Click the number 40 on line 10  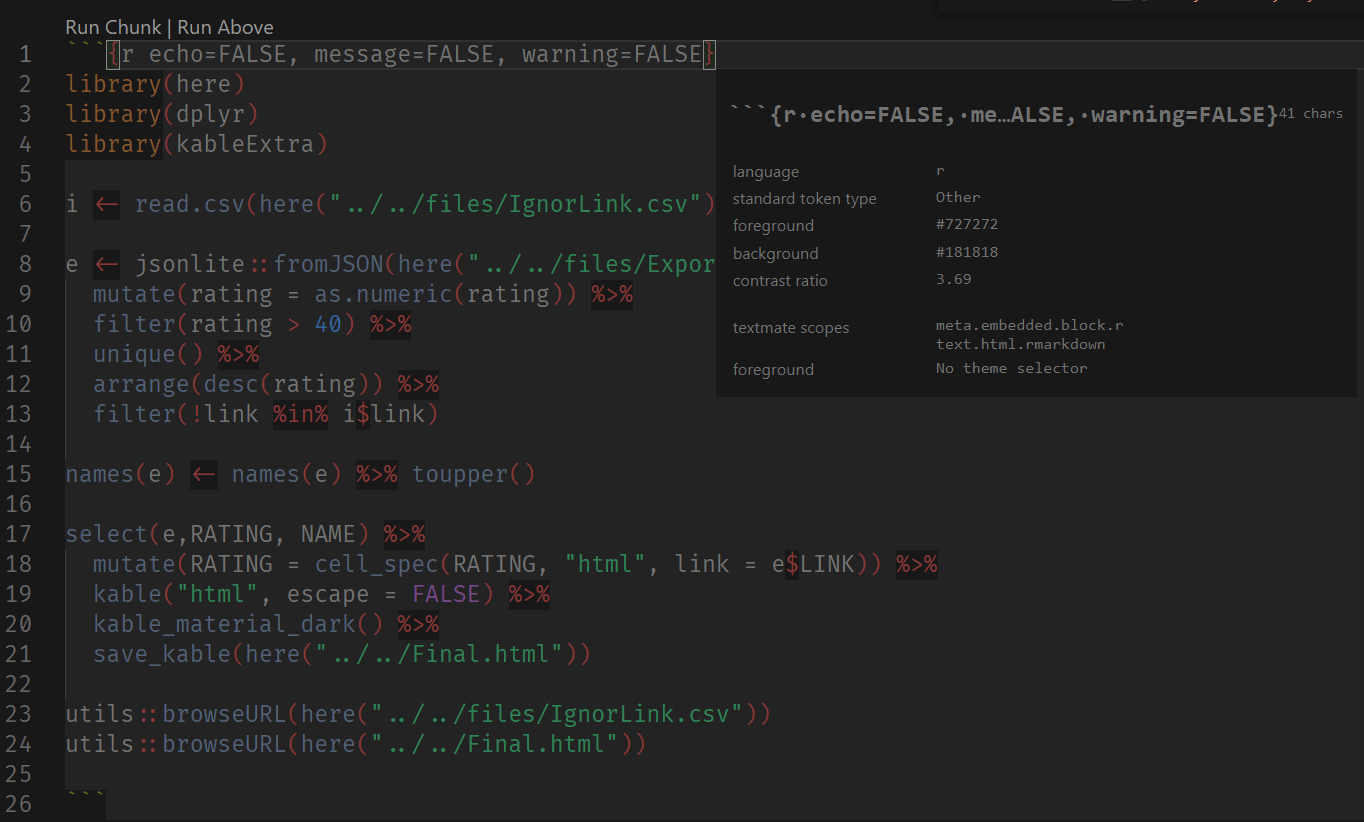pos(328,324)
